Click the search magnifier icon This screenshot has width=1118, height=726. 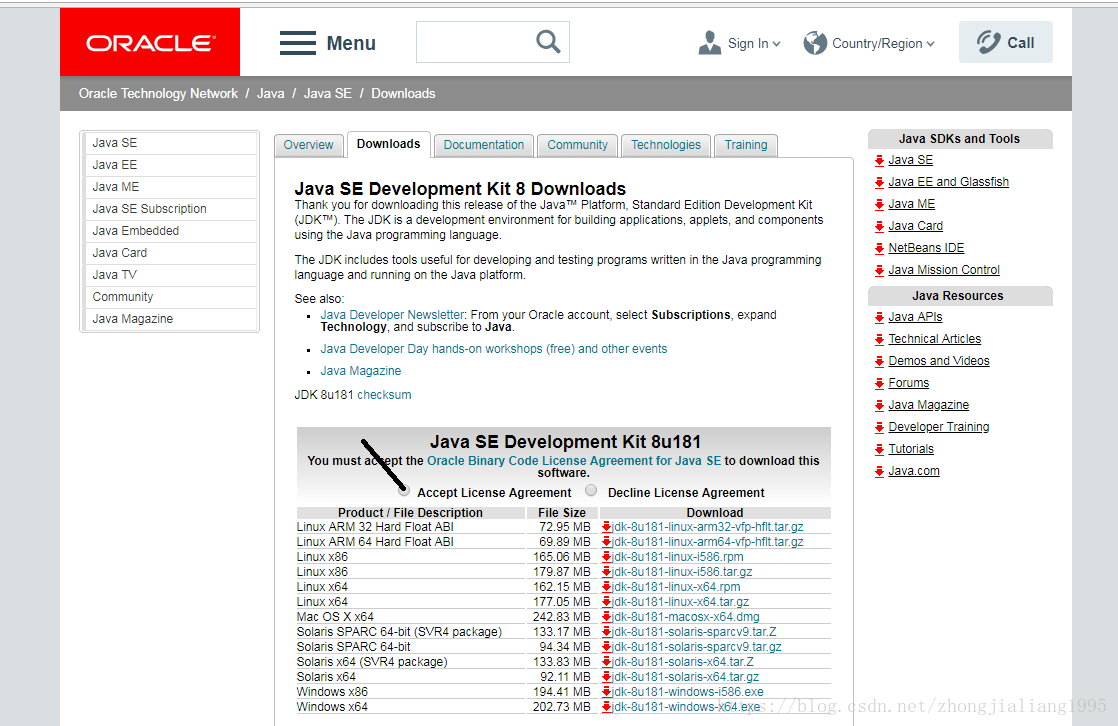tap(548, 41)
